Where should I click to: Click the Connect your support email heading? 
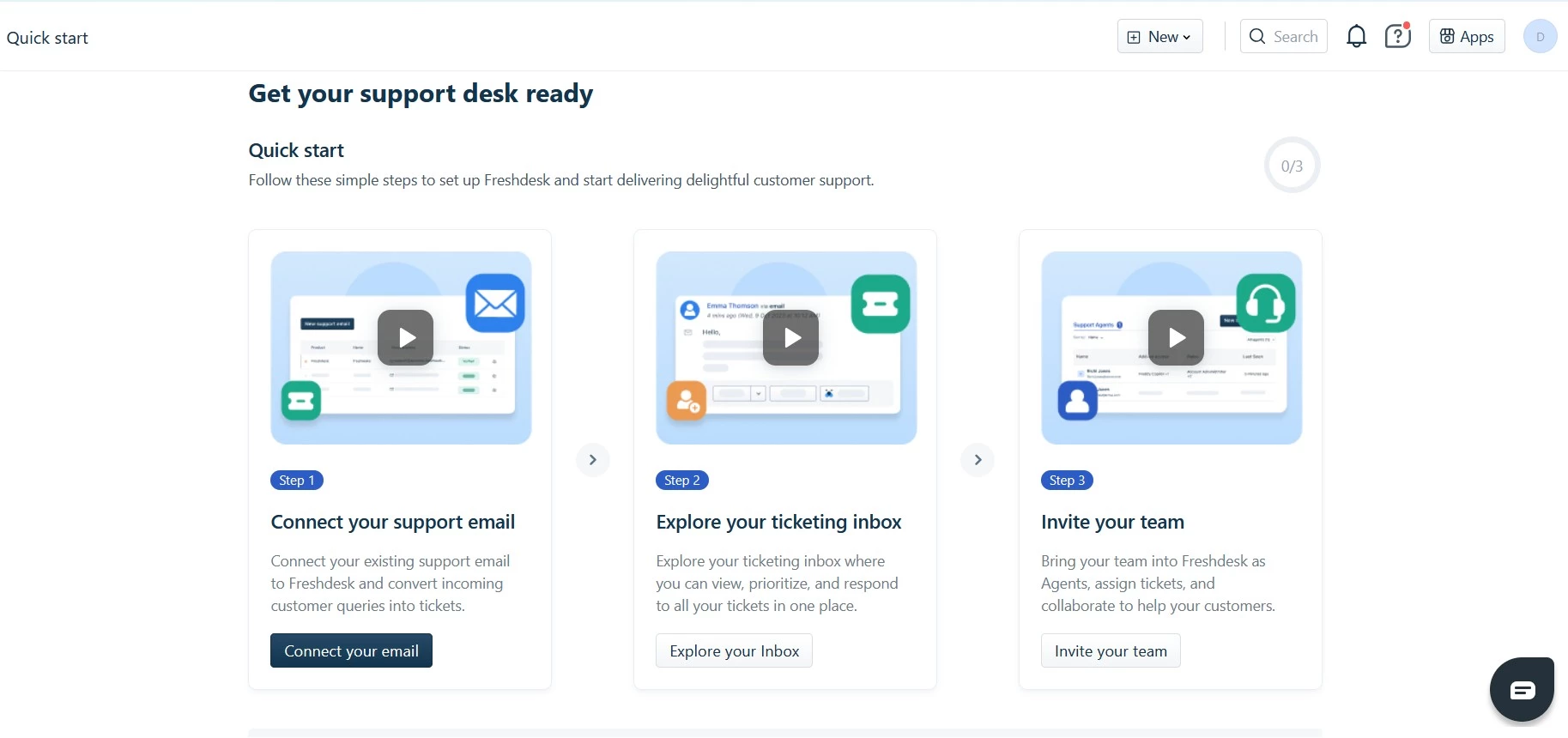click(393, 522)
